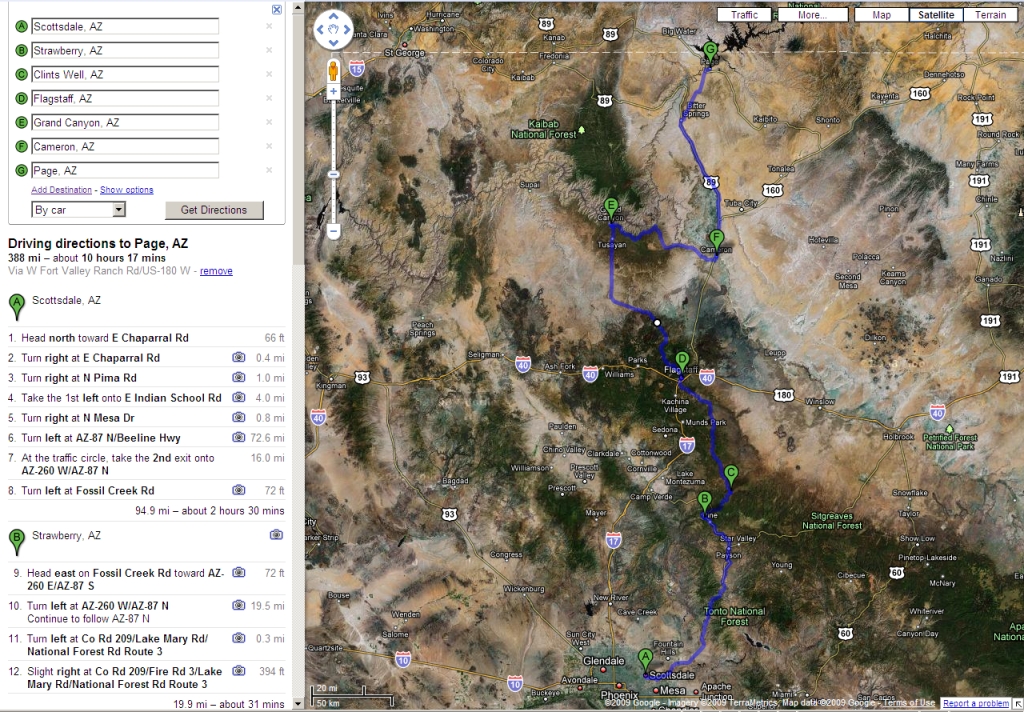Click the Strawberry, AZ input field
Viewport: 1024px width, 712px height.
coord(124,50)
